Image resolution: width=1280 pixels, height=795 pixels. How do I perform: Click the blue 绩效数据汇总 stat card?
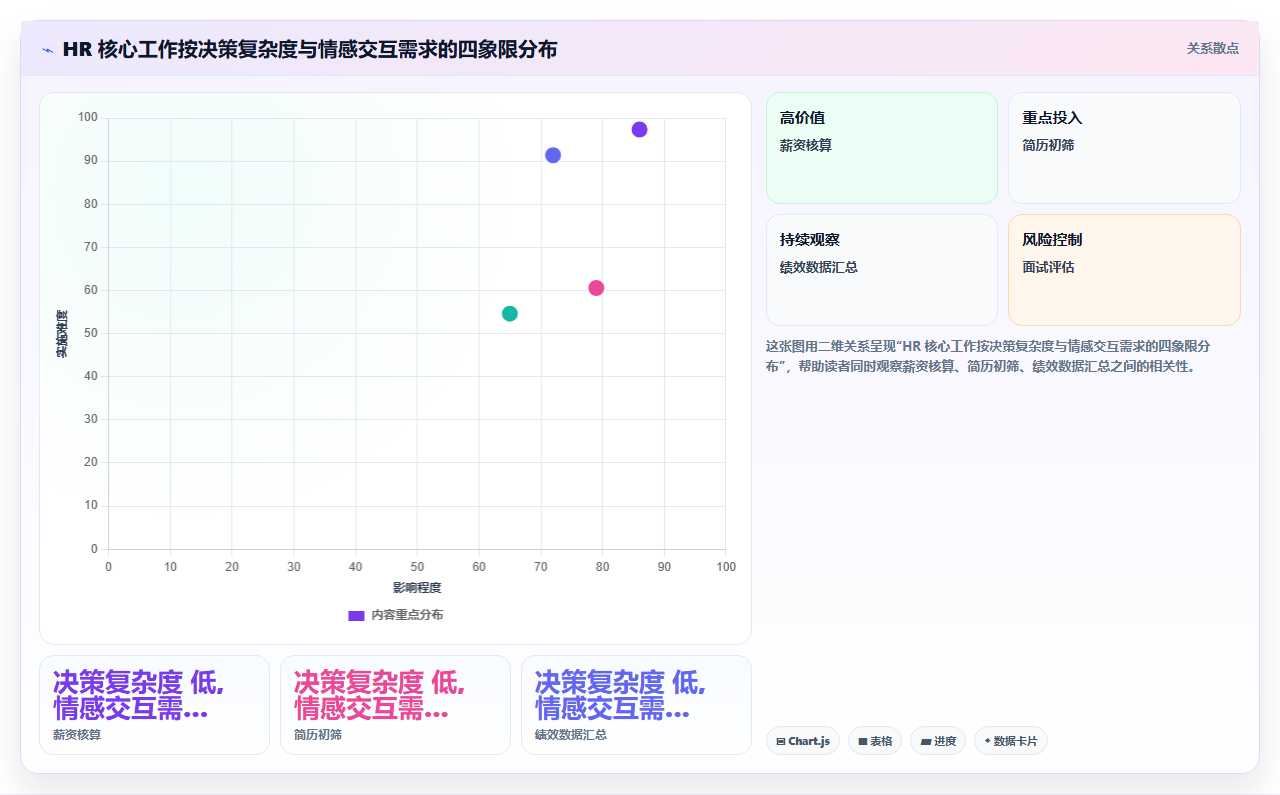tap(636, 705)
